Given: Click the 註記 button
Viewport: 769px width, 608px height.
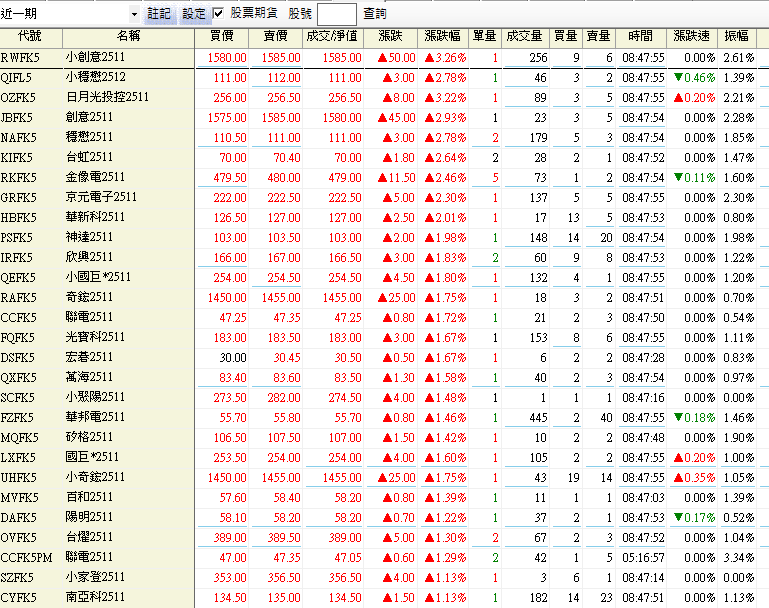Looking at the screenshot, I should 159,14.
